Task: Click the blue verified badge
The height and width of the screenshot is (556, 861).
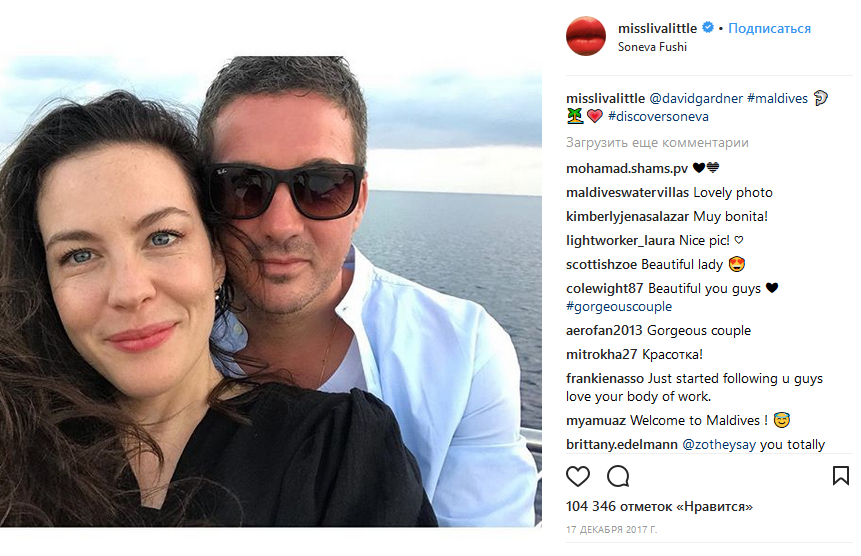Action: tap(708, 27)
